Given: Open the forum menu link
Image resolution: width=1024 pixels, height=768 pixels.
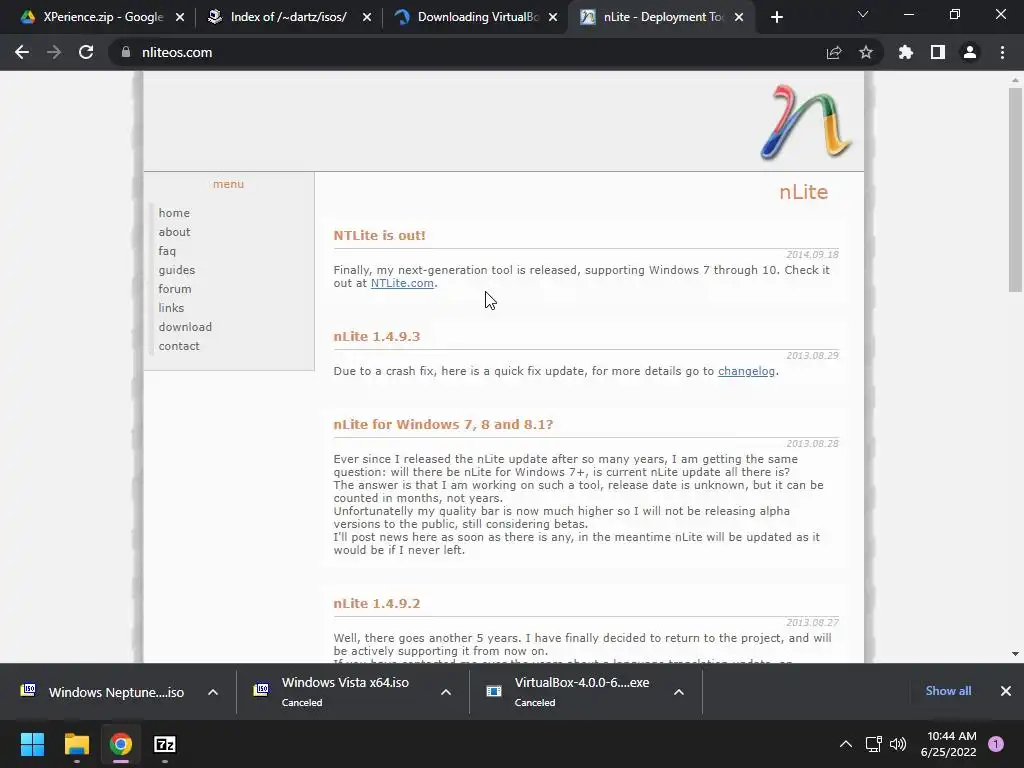Looking at the screenshot, I should tap(174, 289).
